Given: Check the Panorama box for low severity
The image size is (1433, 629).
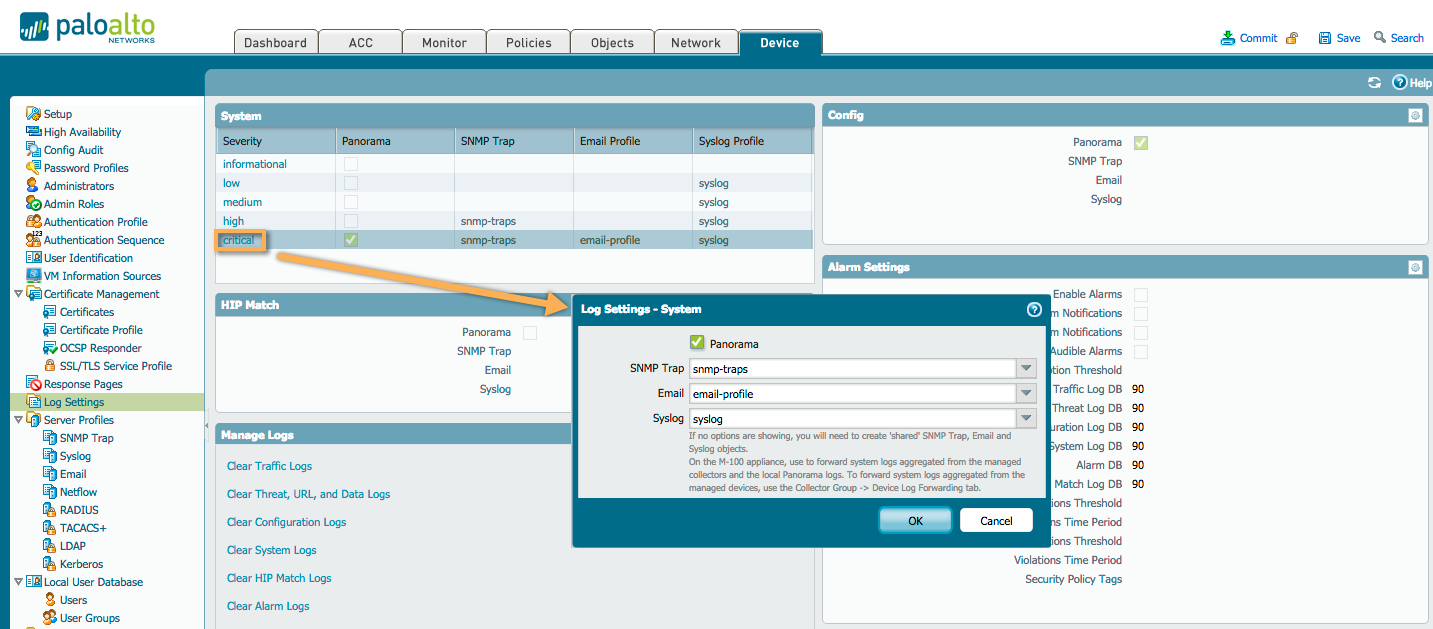Looking at the screenshot, I should (x=351, y=182).
